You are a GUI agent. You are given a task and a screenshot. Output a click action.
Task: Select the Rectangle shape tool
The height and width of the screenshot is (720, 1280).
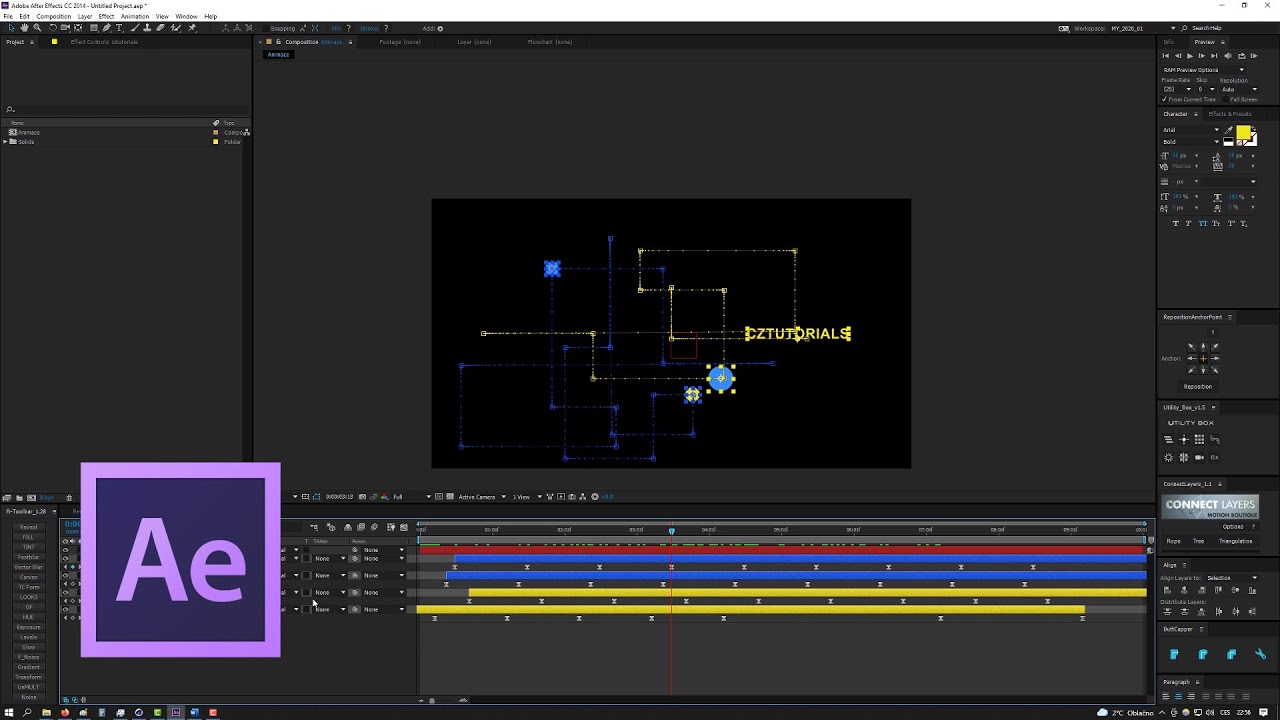(x=93, y=28)
